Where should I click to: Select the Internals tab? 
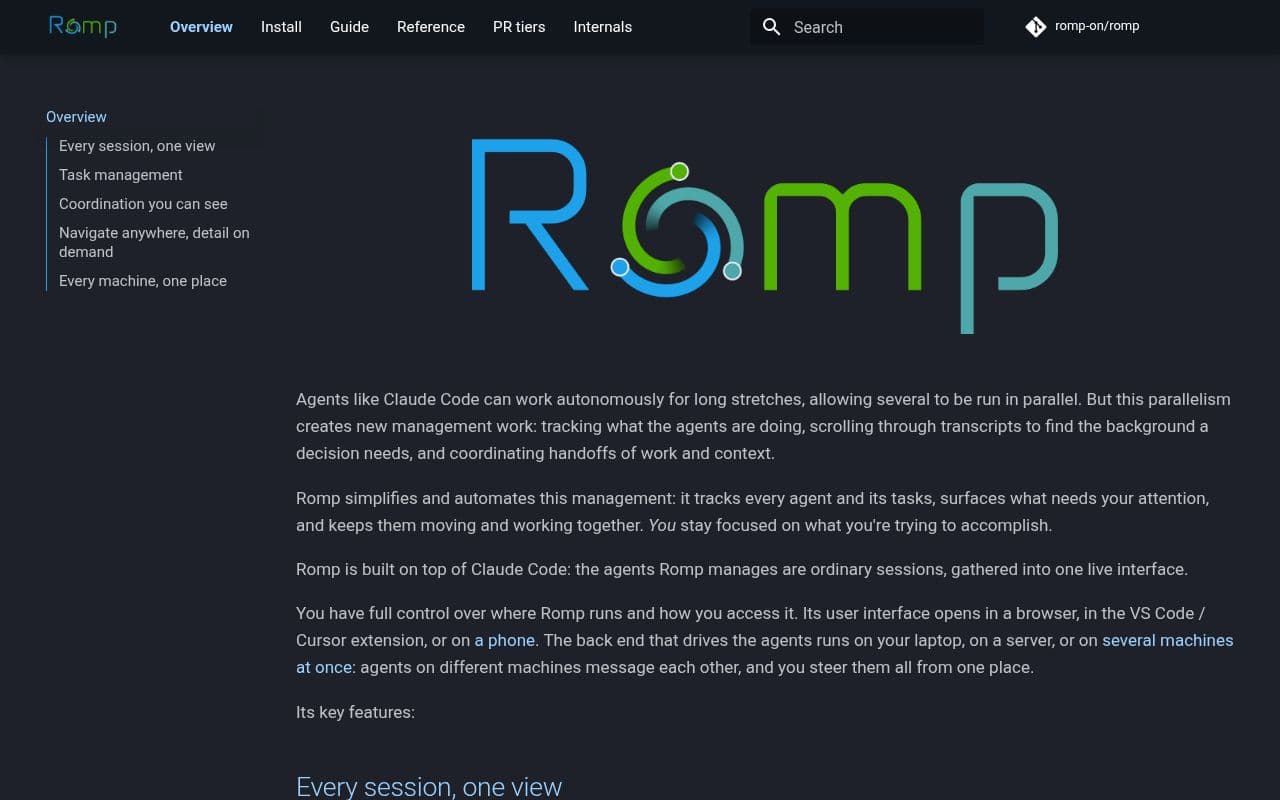click(x=602, y=27)
